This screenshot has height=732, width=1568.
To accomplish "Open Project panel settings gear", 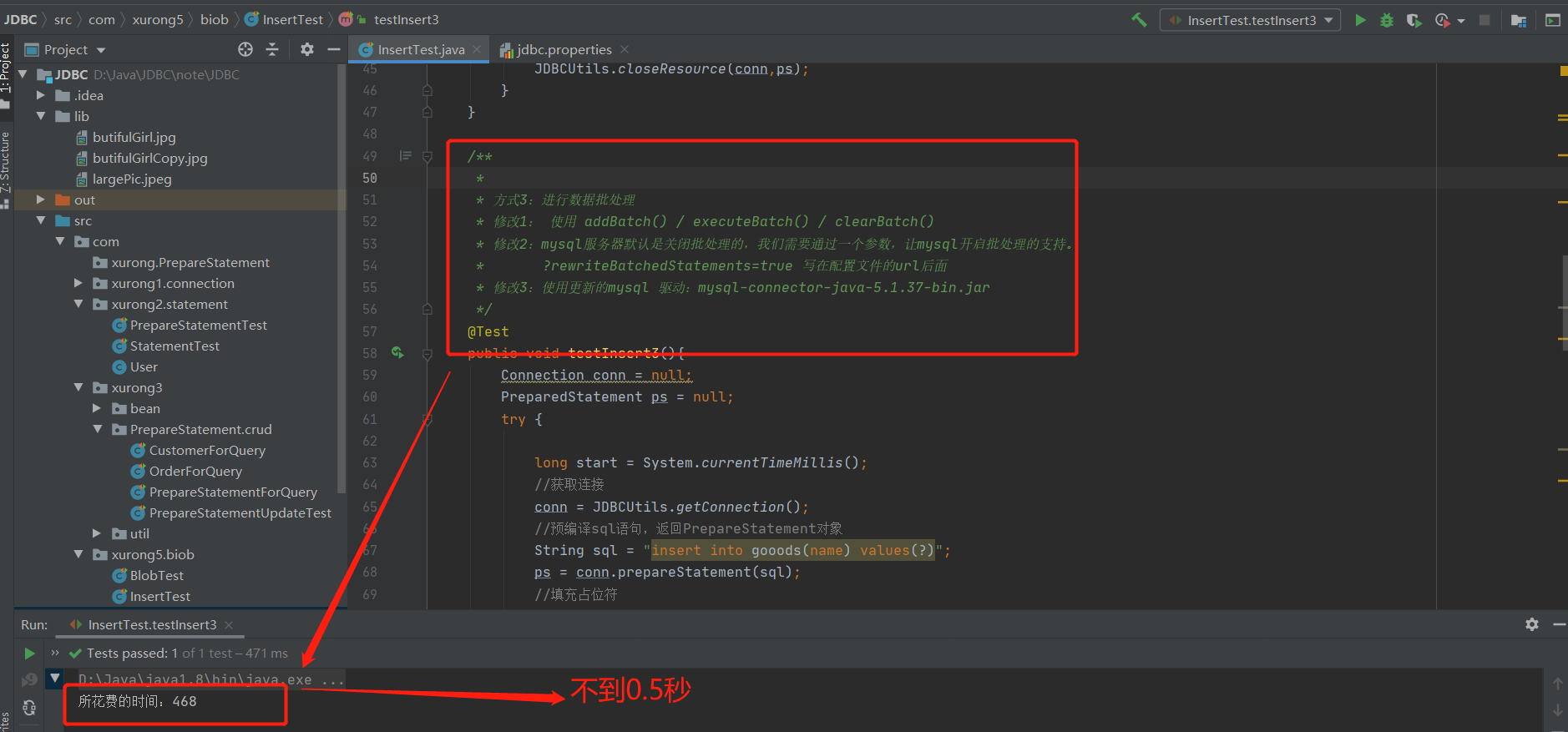I will tap(307, 49).
